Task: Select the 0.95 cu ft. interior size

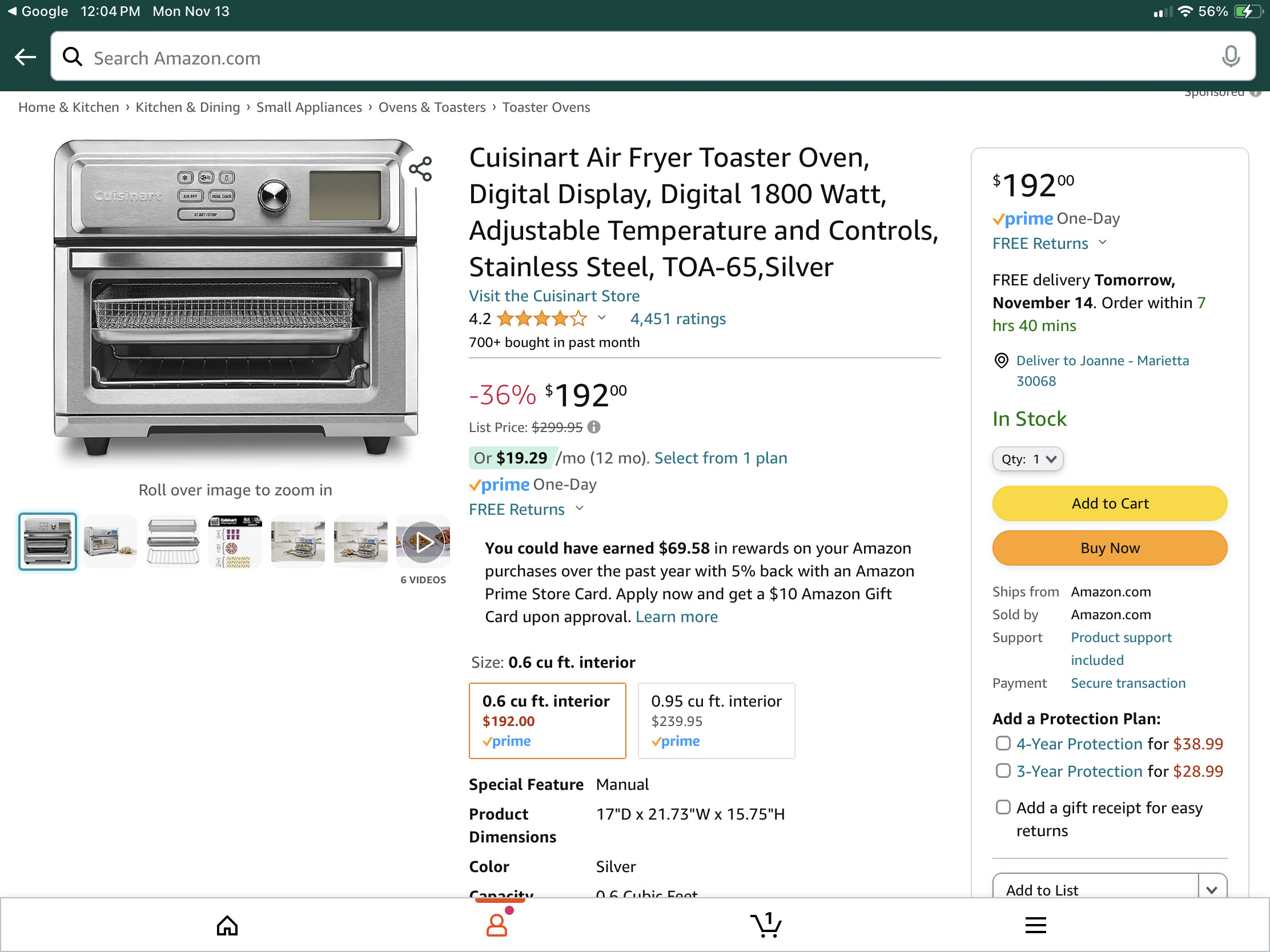Action: tap(716, 720)
